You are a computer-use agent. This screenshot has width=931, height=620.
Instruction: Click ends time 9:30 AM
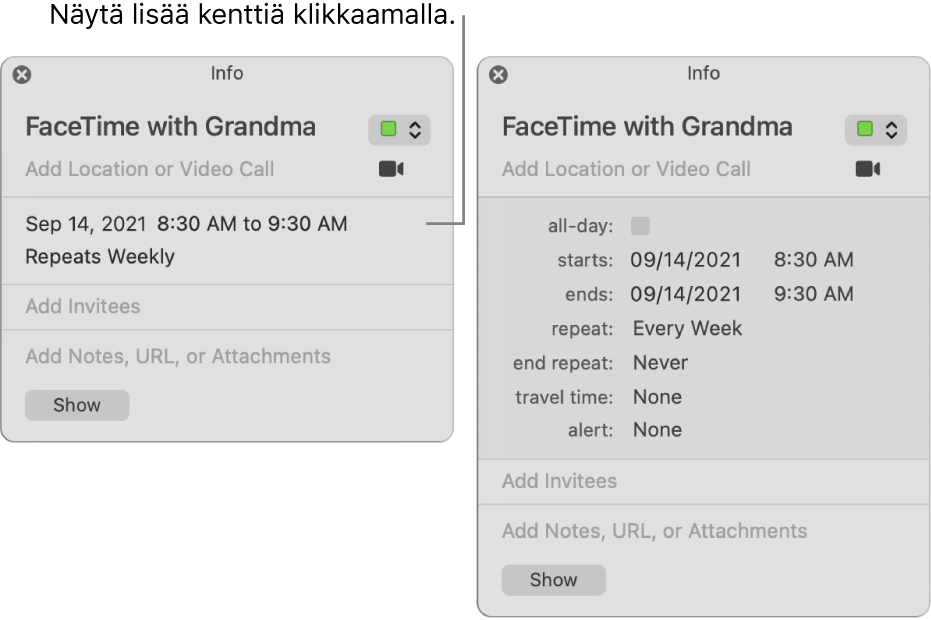[x=813, y=294]
